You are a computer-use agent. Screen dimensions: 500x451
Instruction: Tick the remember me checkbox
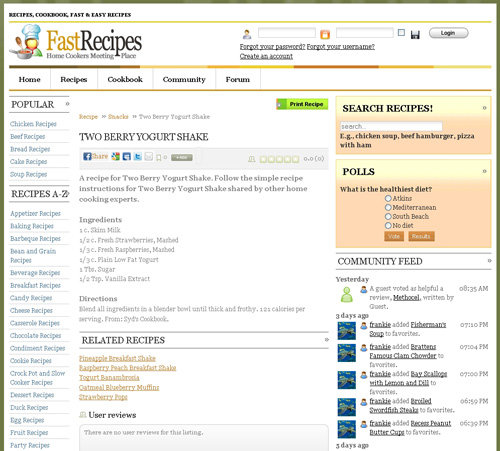click(x=401, y=33)
